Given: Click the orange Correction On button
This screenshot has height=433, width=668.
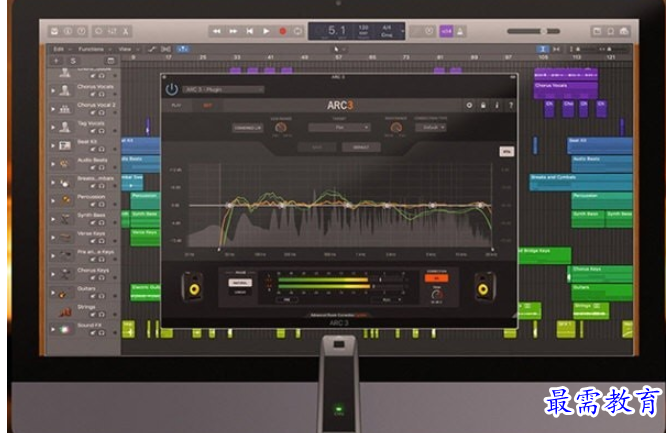Looking at the screenshot, I should coord(436,278).
